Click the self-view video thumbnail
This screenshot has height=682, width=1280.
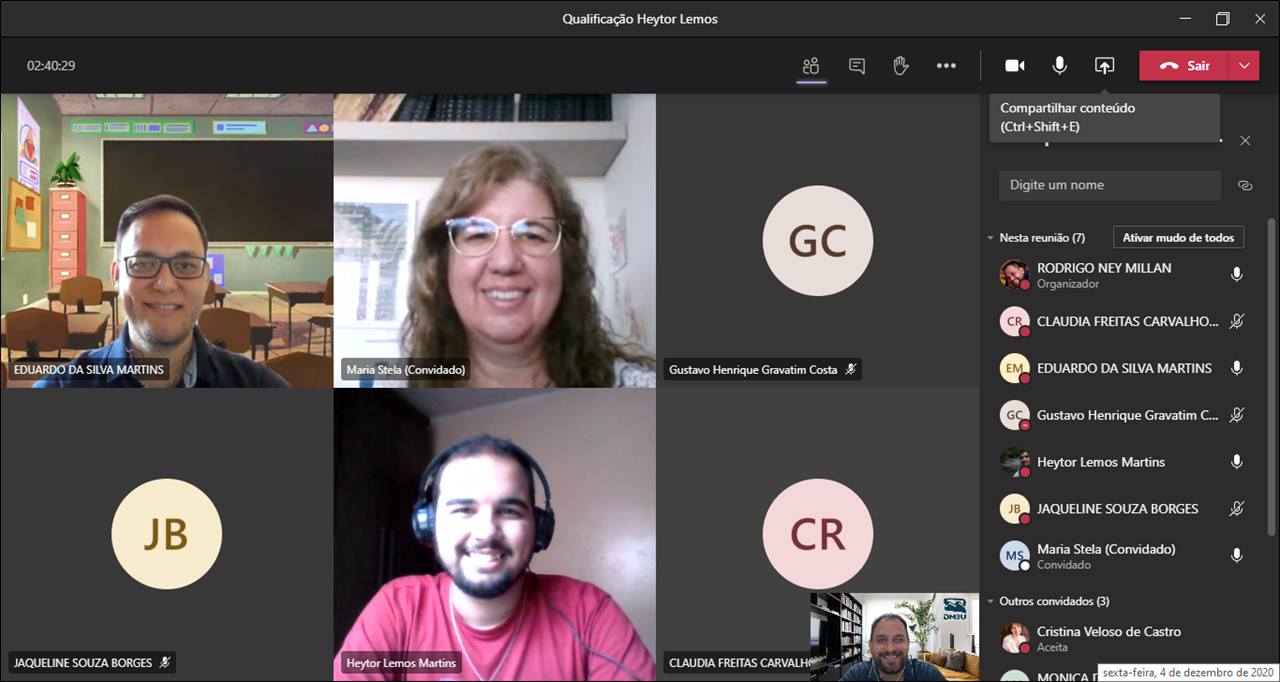[x=894, y=636]
